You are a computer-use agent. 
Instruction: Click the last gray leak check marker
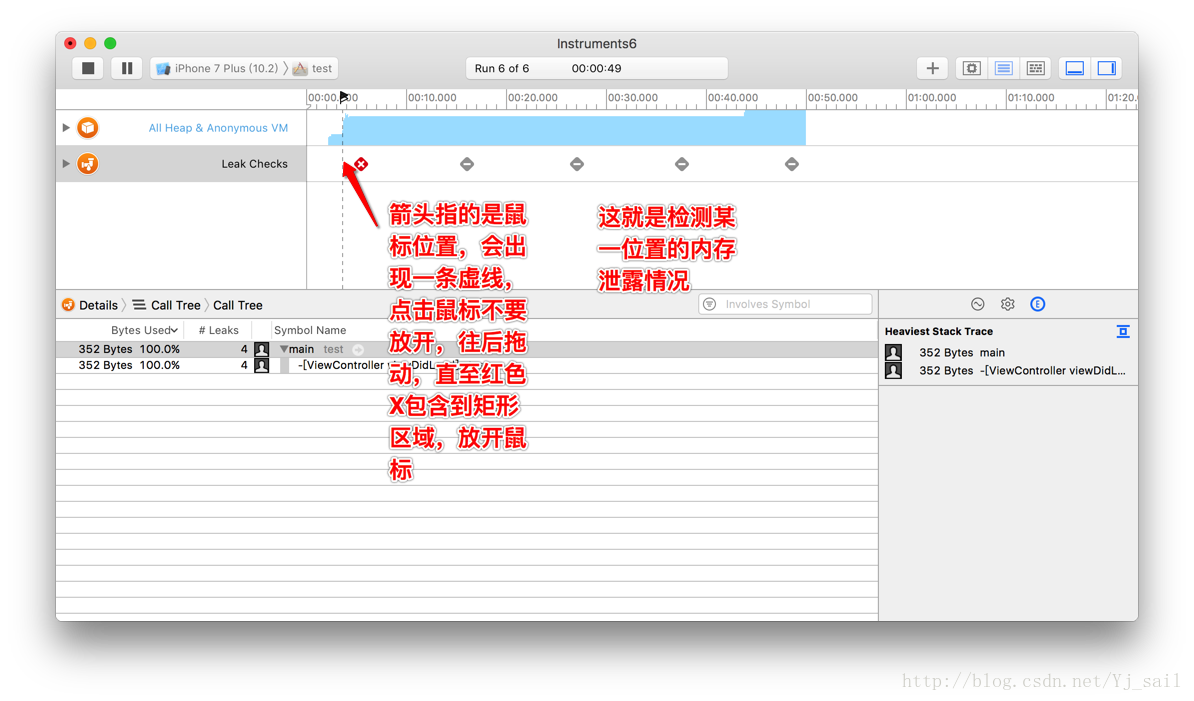792,164
